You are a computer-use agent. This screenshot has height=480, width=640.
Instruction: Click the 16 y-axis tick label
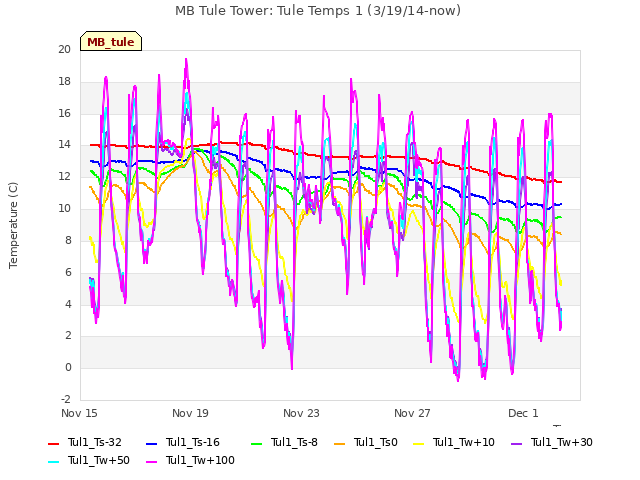point(64,113)
